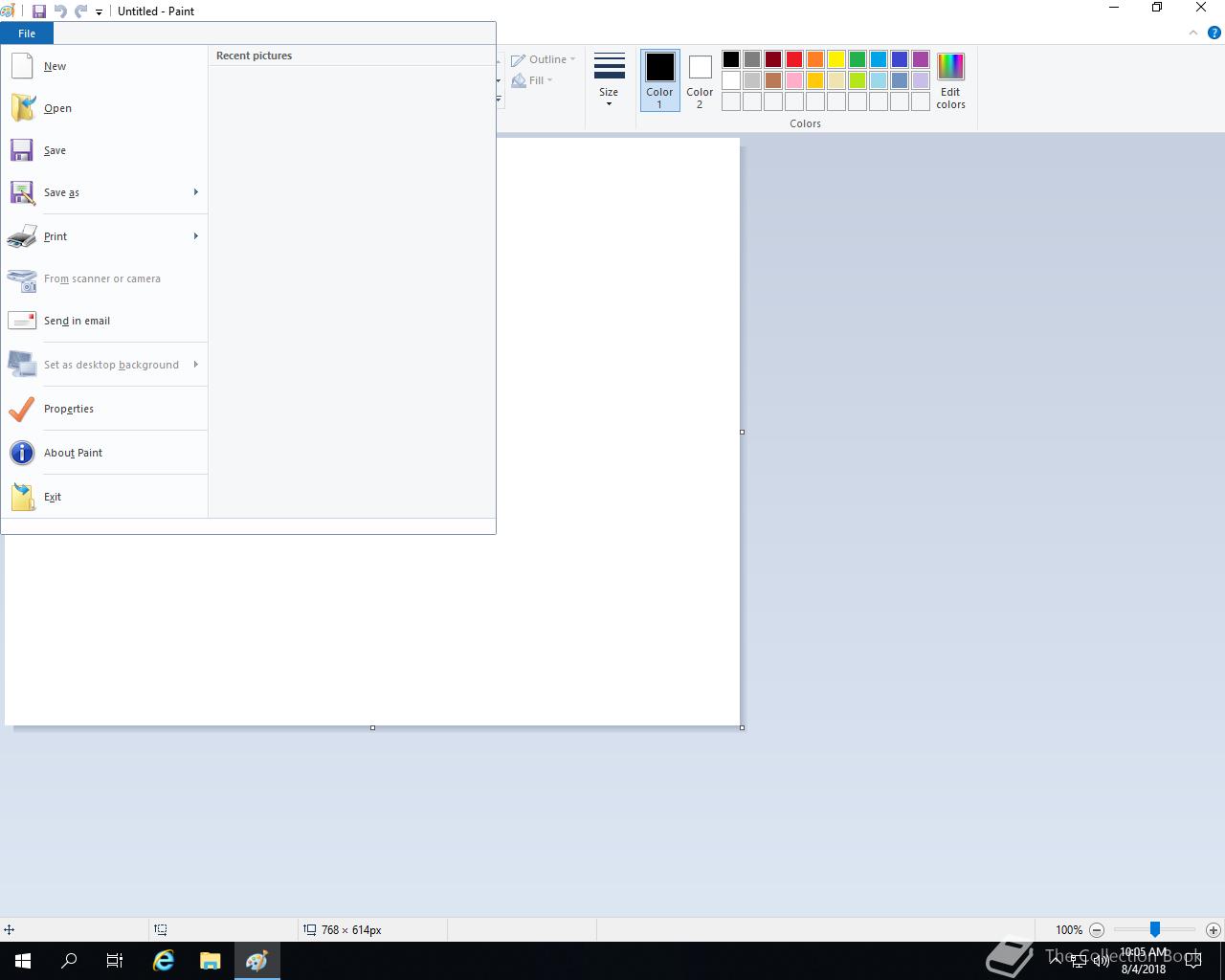Click the zoom in plus button

[1213, 929]
